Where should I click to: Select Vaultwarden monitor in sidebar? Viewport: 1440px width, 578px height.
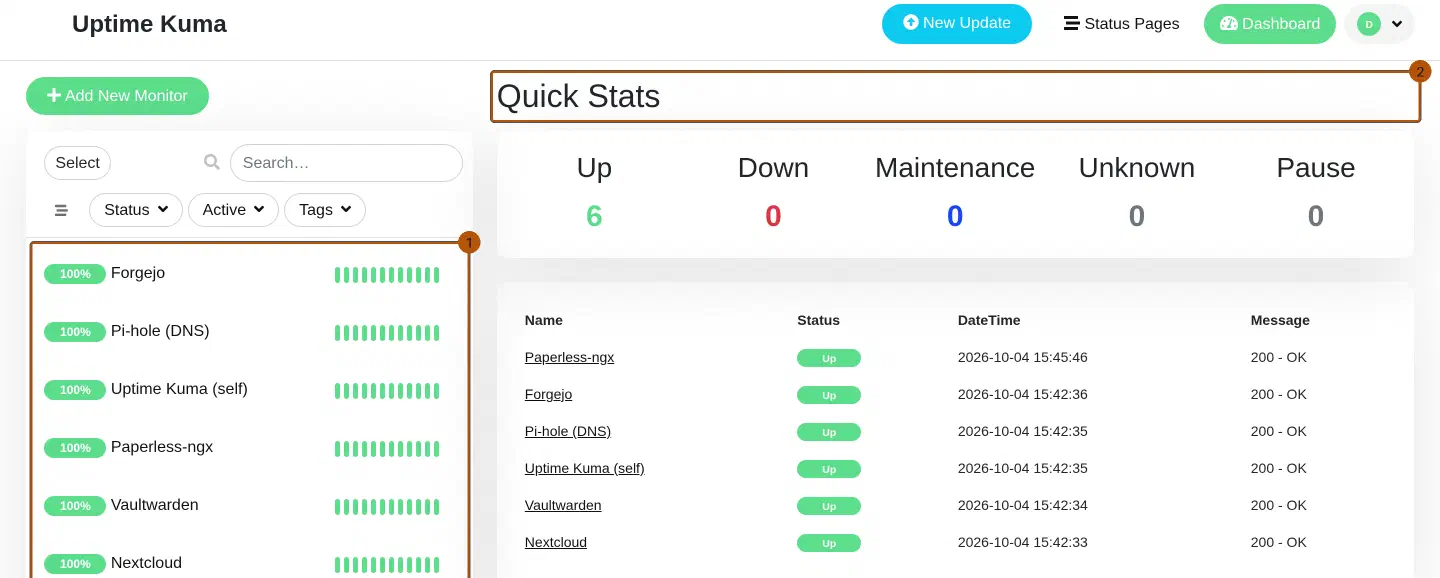coord(249,506)
